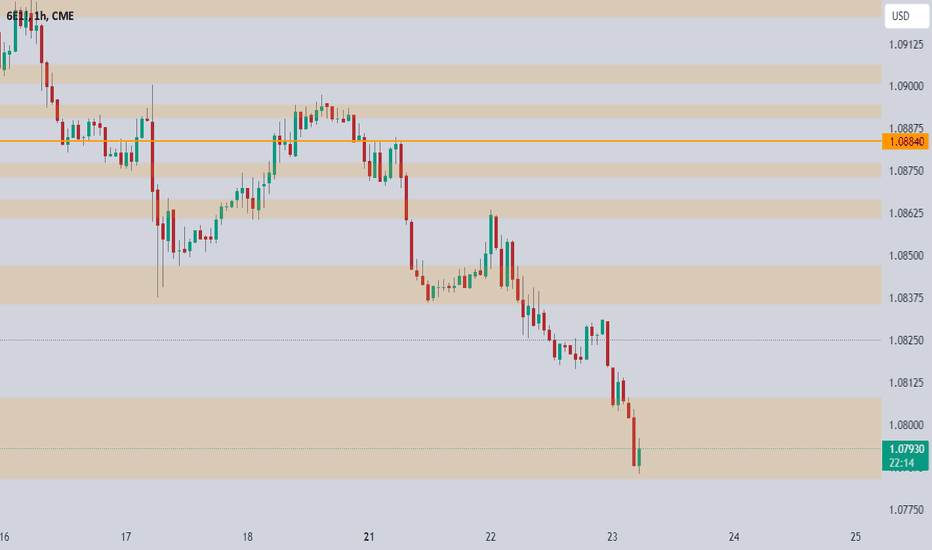Click the 17 date label on time axis
Viewport: 932px width, 550px height.
click(x=126, y=537)
